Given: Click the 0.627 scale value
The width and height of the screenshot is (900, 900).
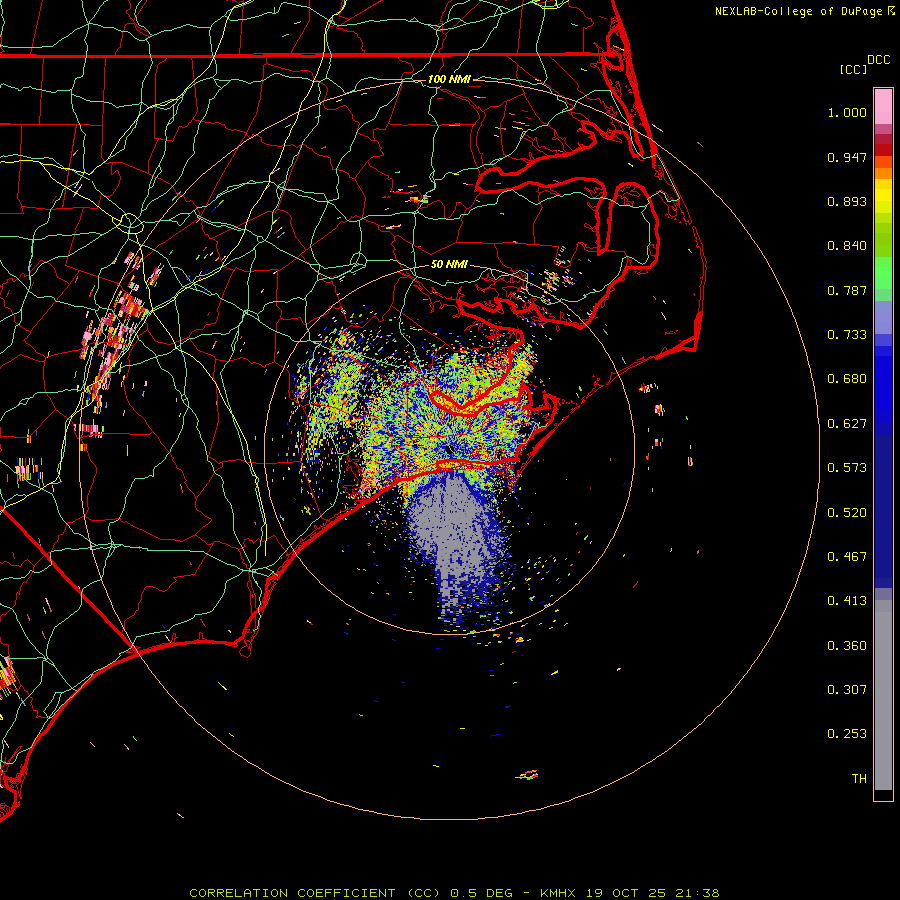Looking at the screenshot, I should tap(847, 424).
